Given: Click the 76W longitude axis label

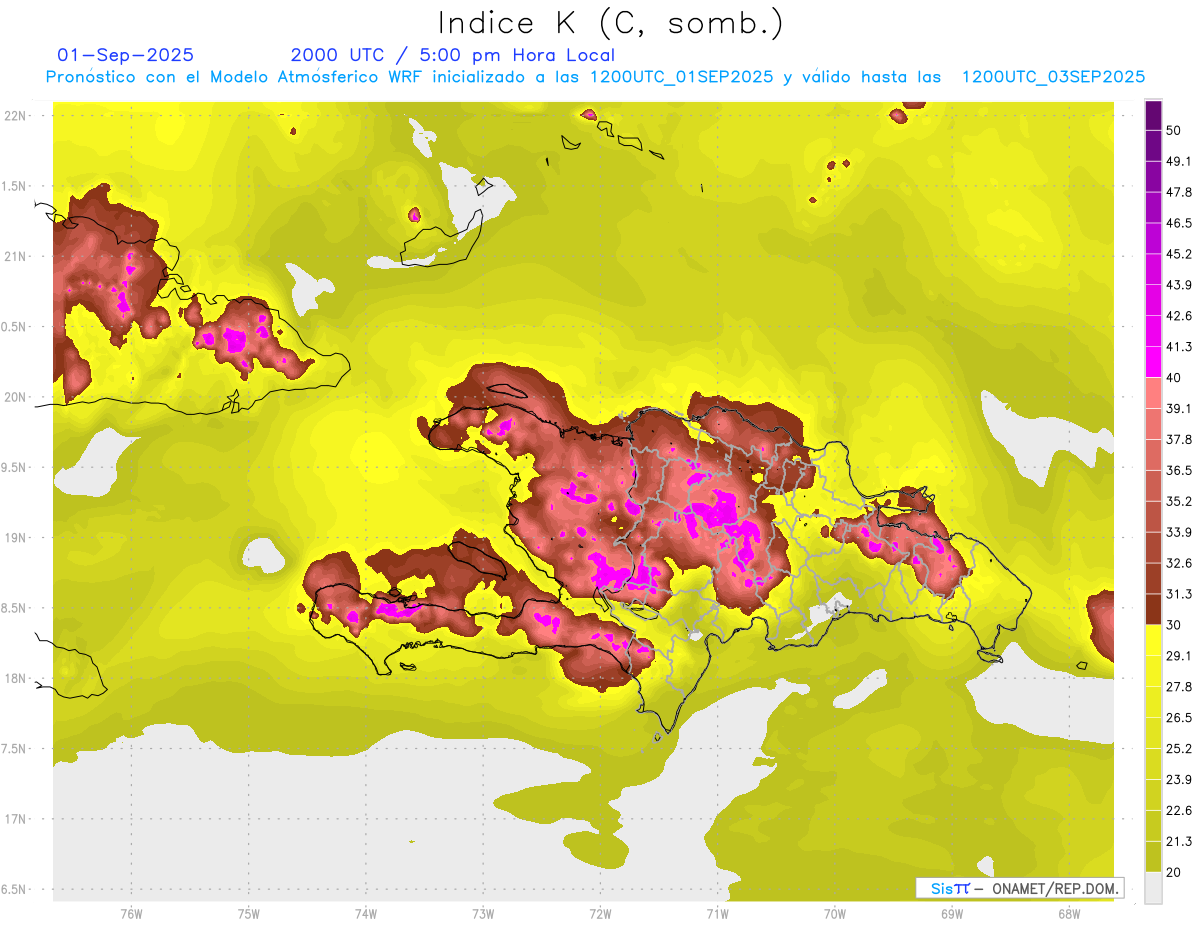Looking at the screenshot, I should tap(131, 913).
